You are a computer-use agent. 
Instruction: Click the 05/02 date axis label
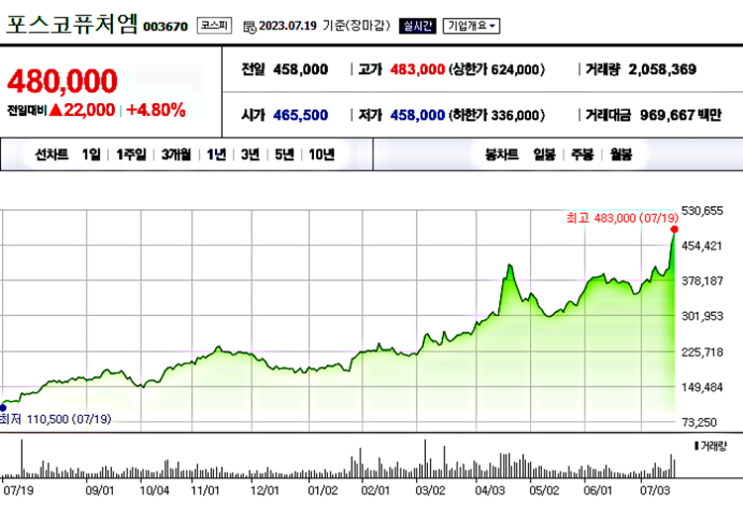544,490
